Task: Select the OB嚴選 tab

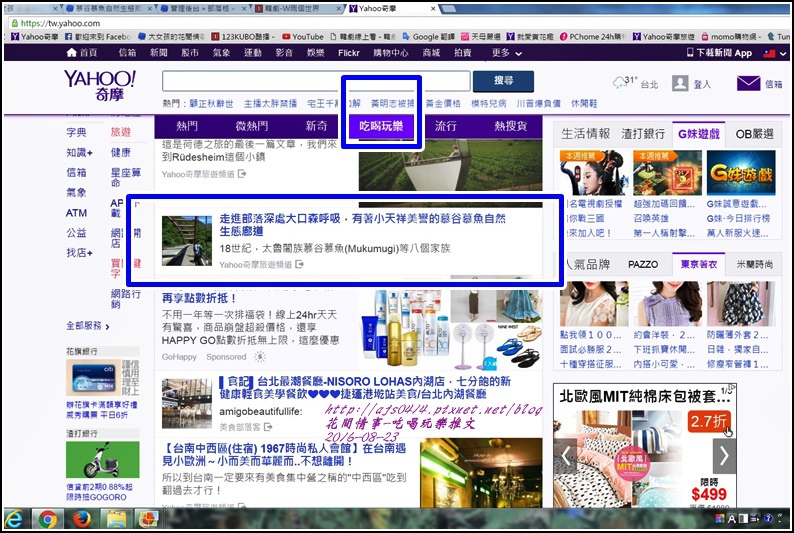Action: click(x=754, y=134)
